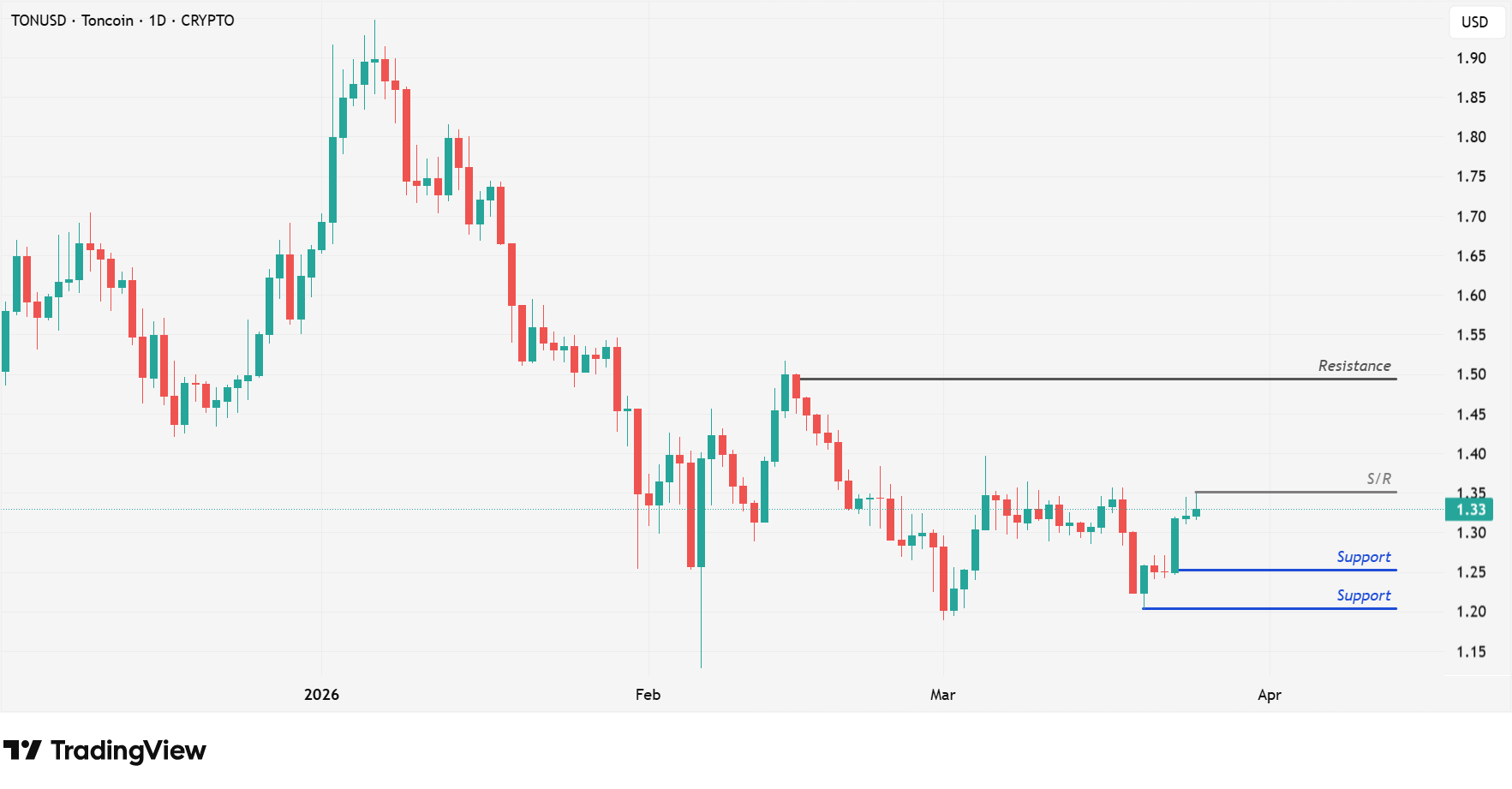The width and height of the screenshot is (1512, 789).
Task: Select the dark Resistance horizontal line
Action: point(1097,379)
